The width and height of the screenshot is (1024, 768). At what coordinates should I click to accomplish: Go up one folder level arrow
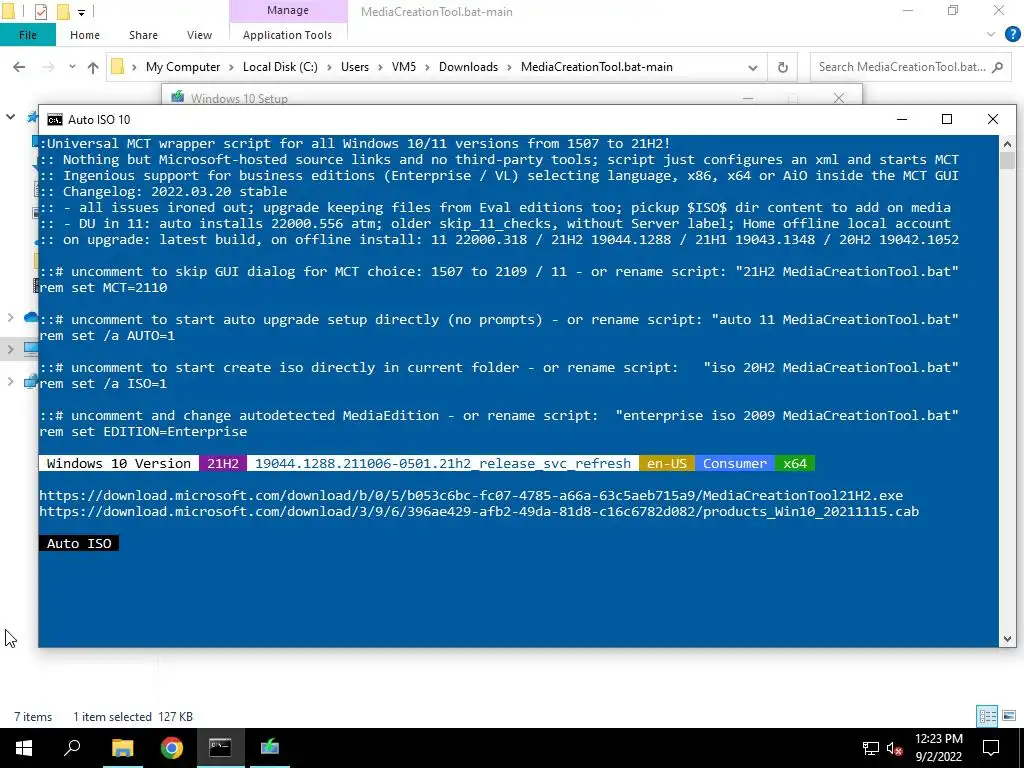click(x=93, y=67)
